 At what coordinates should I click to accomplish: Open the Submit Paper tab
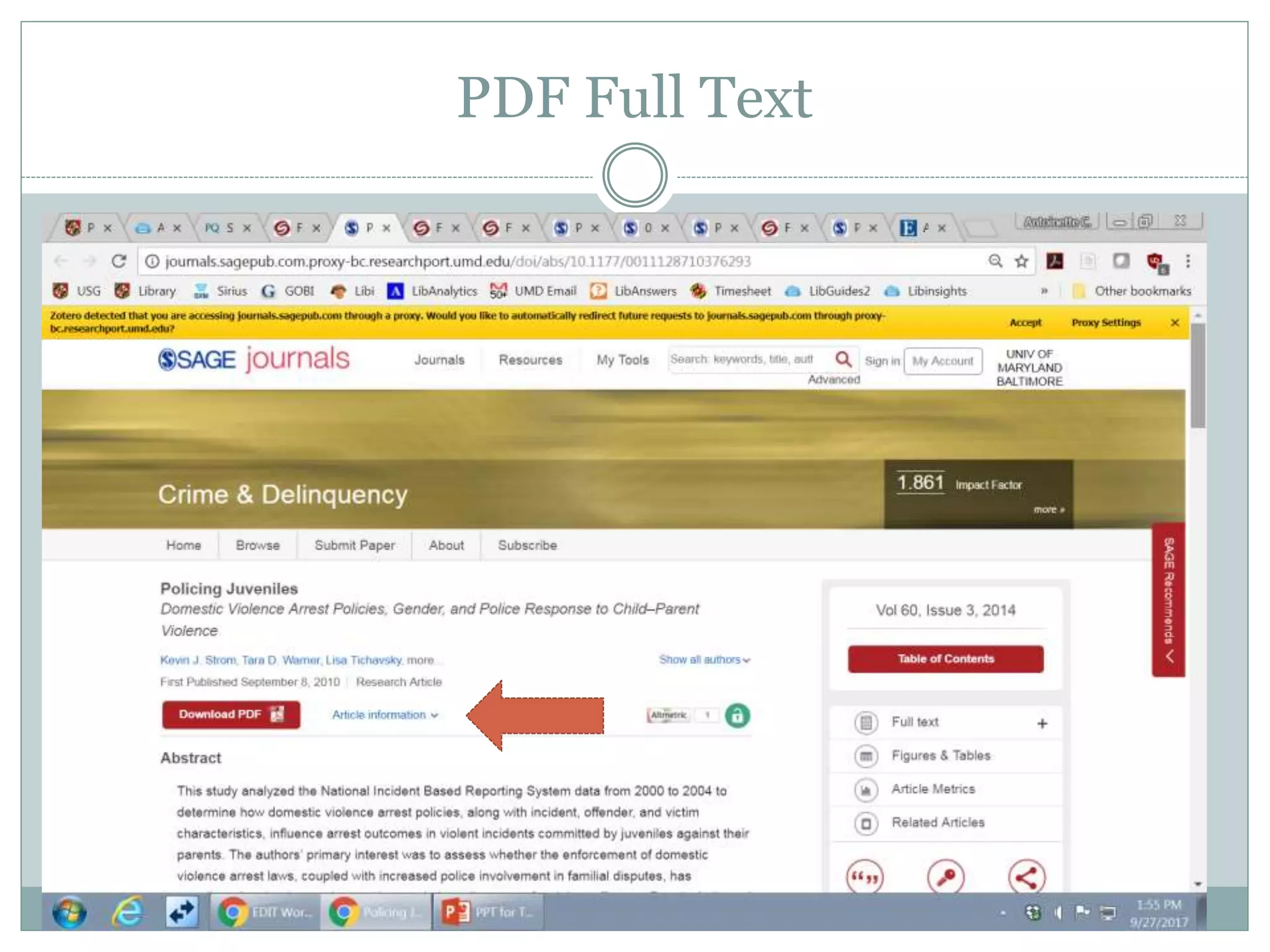click(354, 545)
